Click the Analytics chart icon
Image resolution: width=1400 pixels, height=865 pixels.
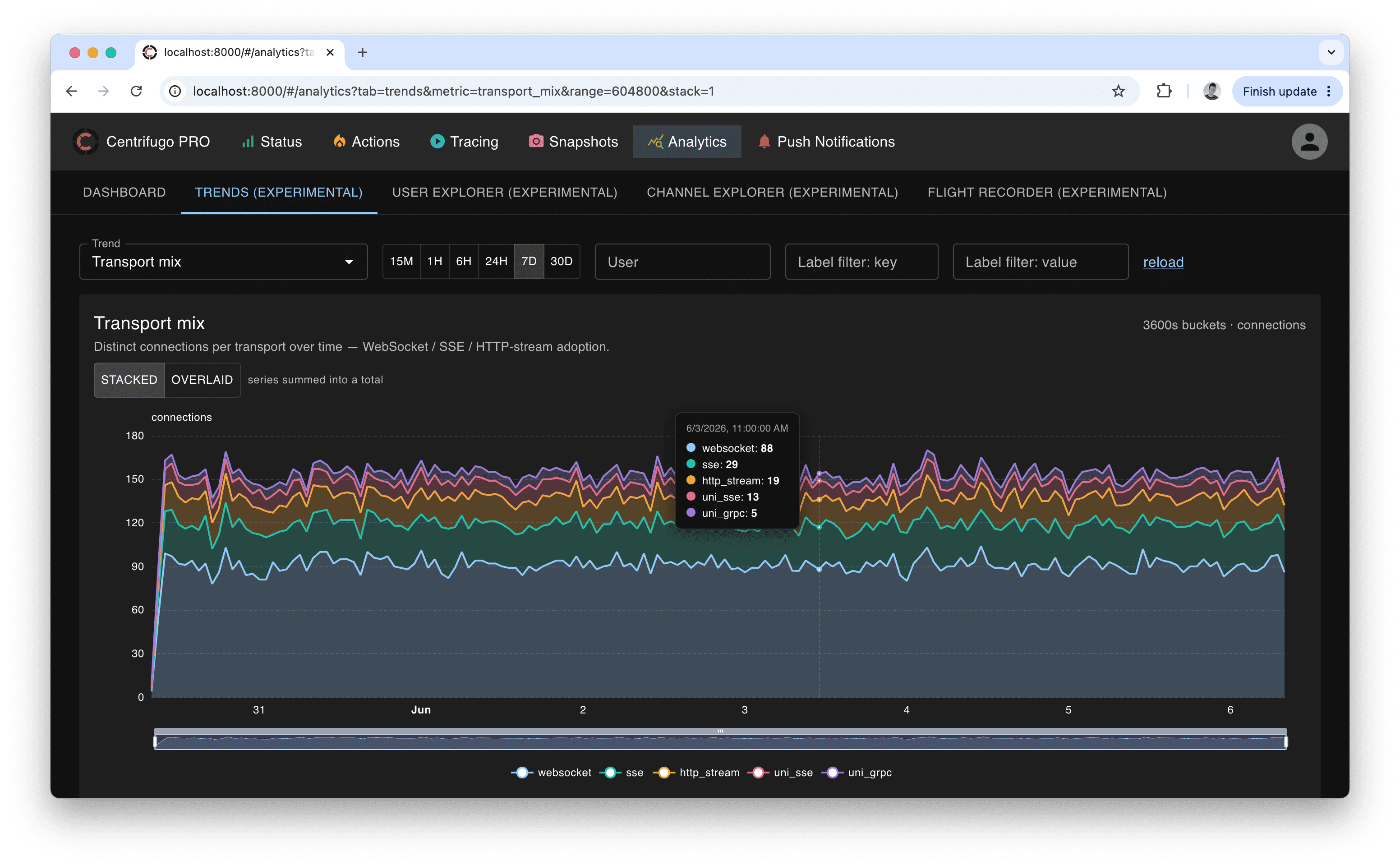(x=655, y=141)
